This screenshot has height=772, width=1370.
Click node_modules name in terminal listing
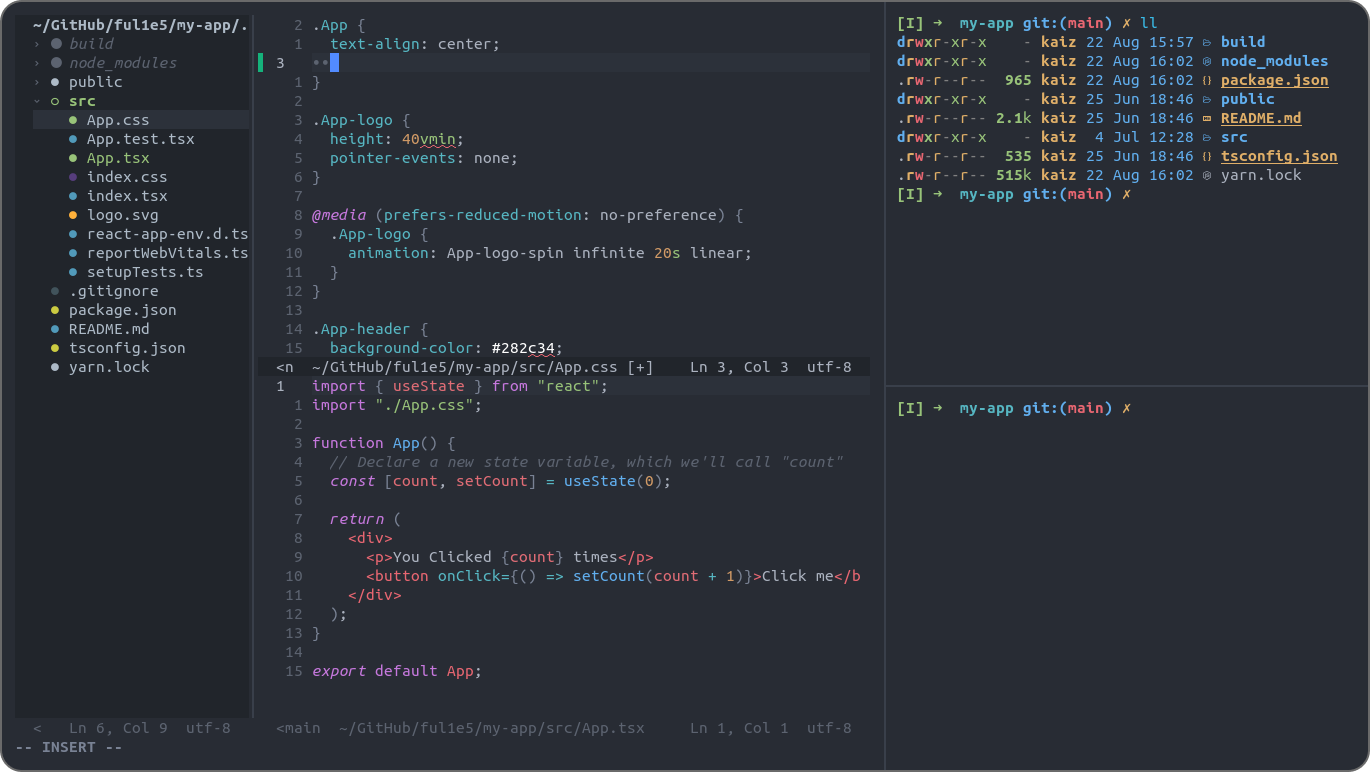(1274, 61)
